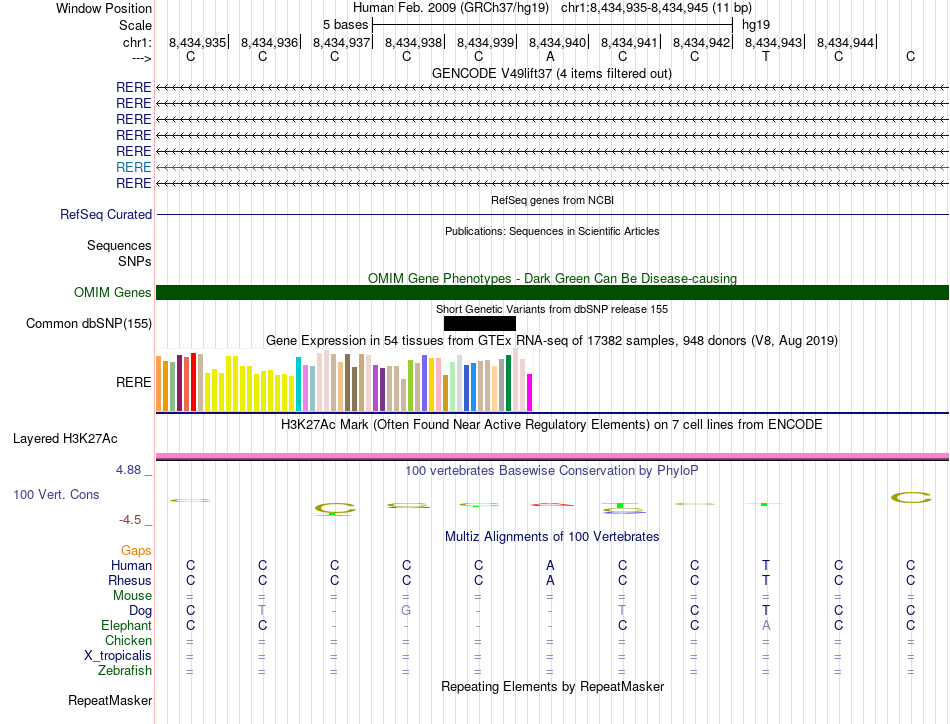Screen dimensions: 950x724
Task: Click the pink H3K27Ac signal band
Action: tap(552, 456)
